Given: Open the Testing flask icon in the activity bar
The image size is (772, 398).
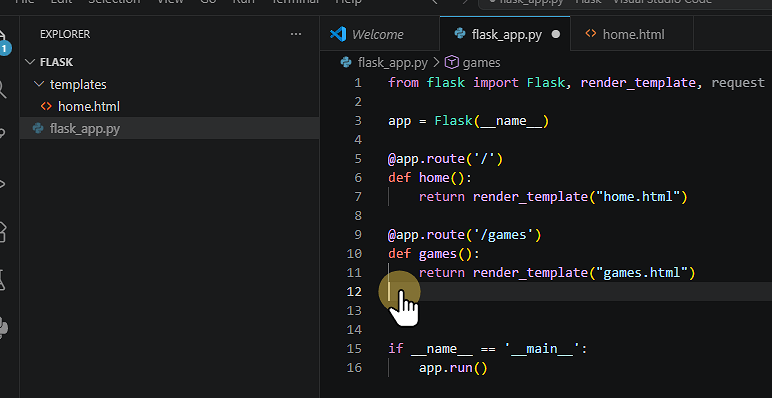Looking at the screenshot, I should point(2,280).
